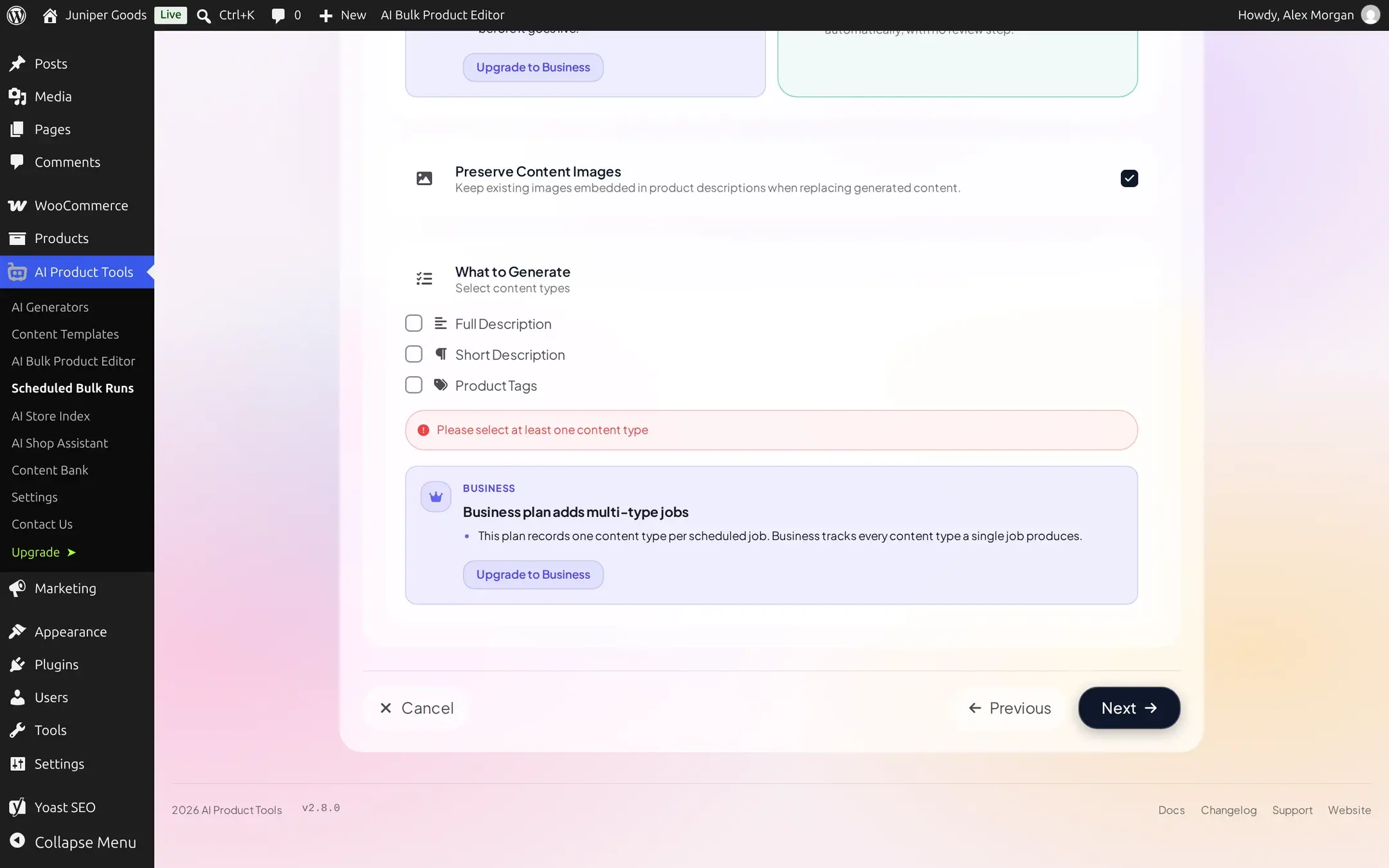Open the Changelog footer link
The height and width of the screenshot is (868, 1389).
click(1228, 810)
